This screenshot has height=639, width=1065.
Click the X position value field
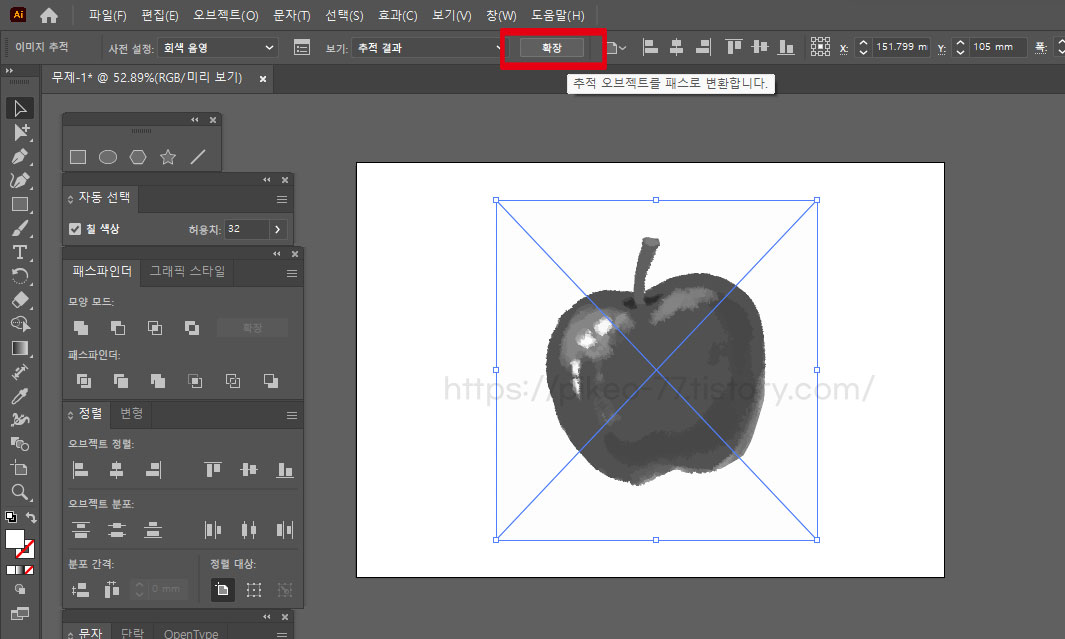(x=901, y=47)
